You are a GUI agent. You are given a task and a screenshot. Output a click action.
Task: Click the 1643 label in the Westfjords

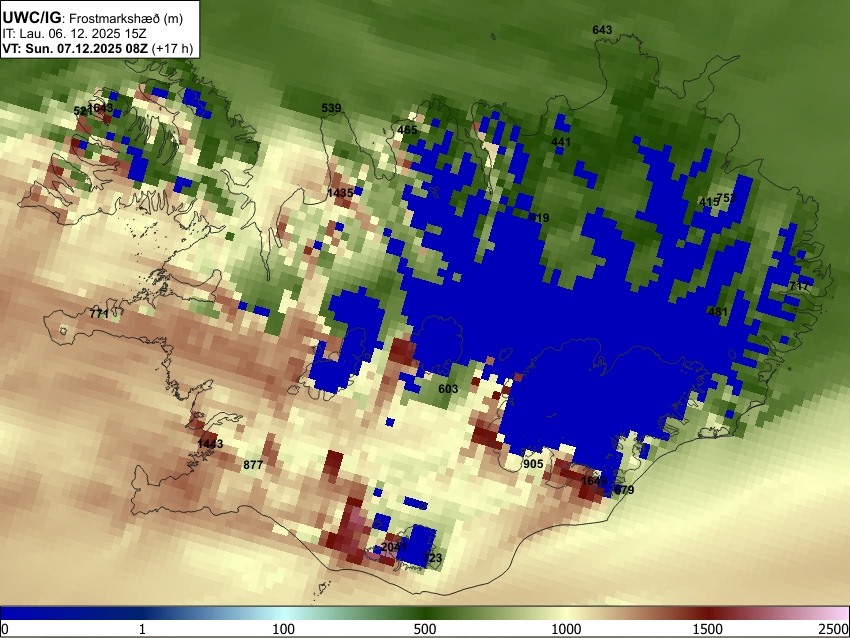point(101,108)
